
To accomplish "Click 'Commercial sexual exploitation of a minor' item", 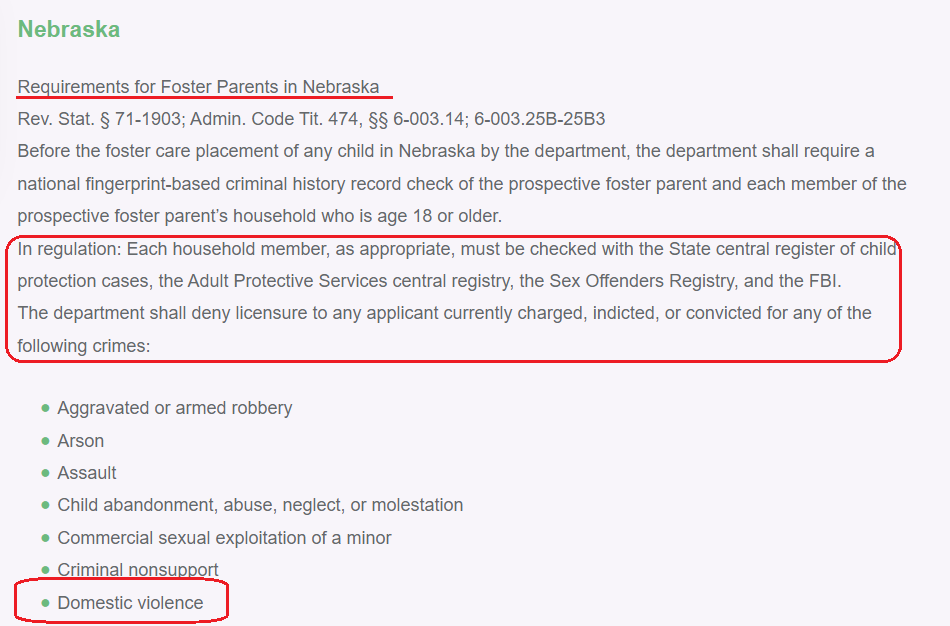I will 224,538.
